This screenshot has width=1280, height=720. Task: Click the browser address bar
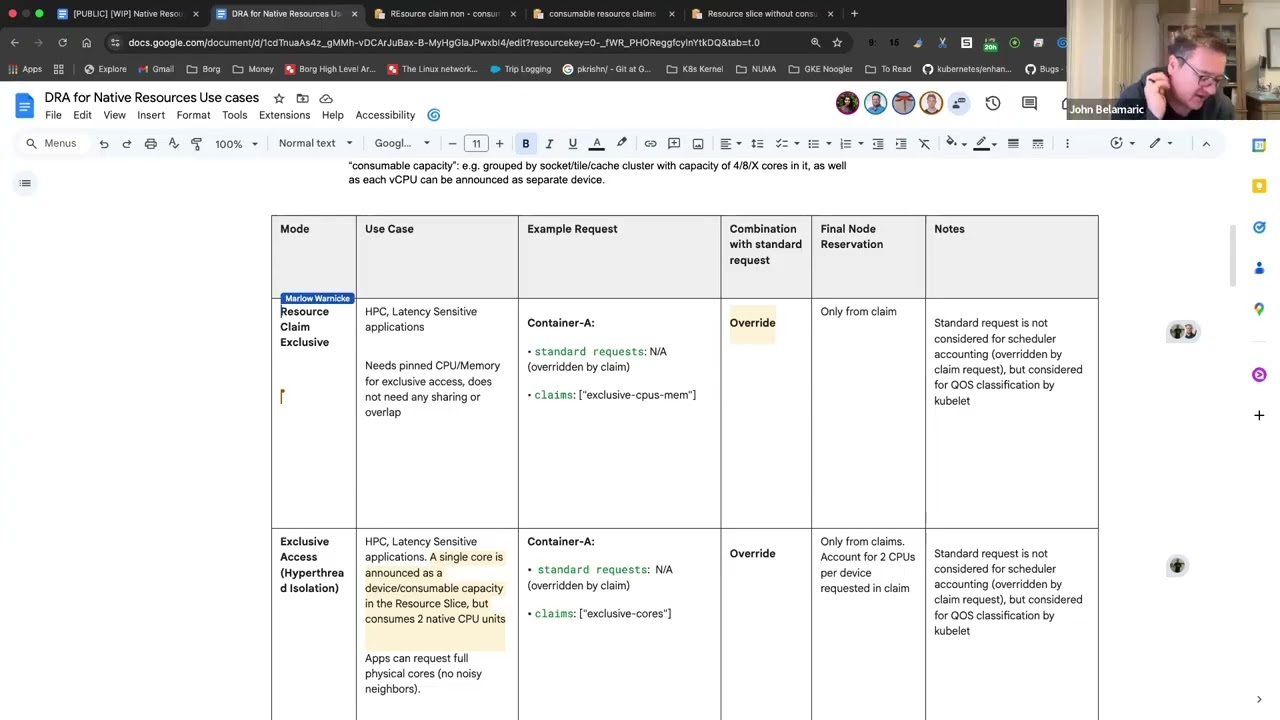tap(444, 43)
